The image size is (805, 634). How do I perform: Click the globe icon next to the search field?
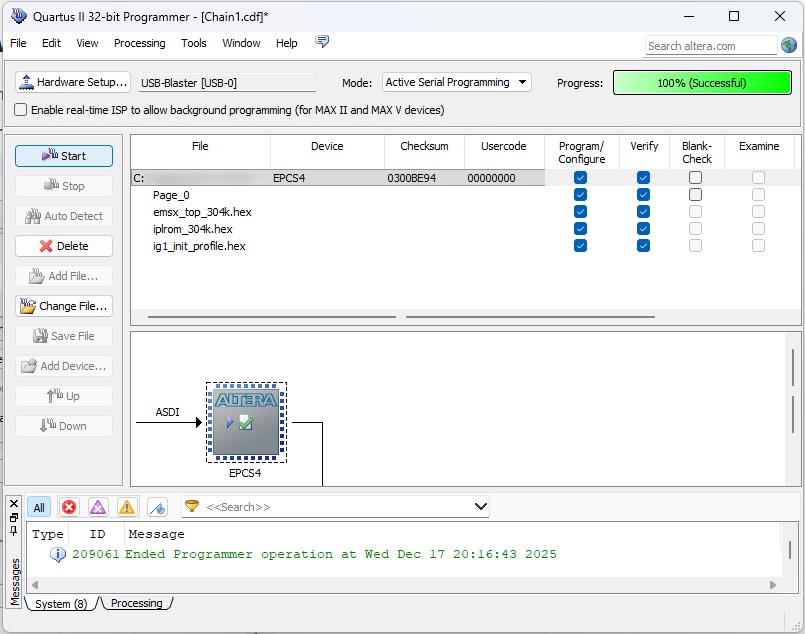pos(791,45)
